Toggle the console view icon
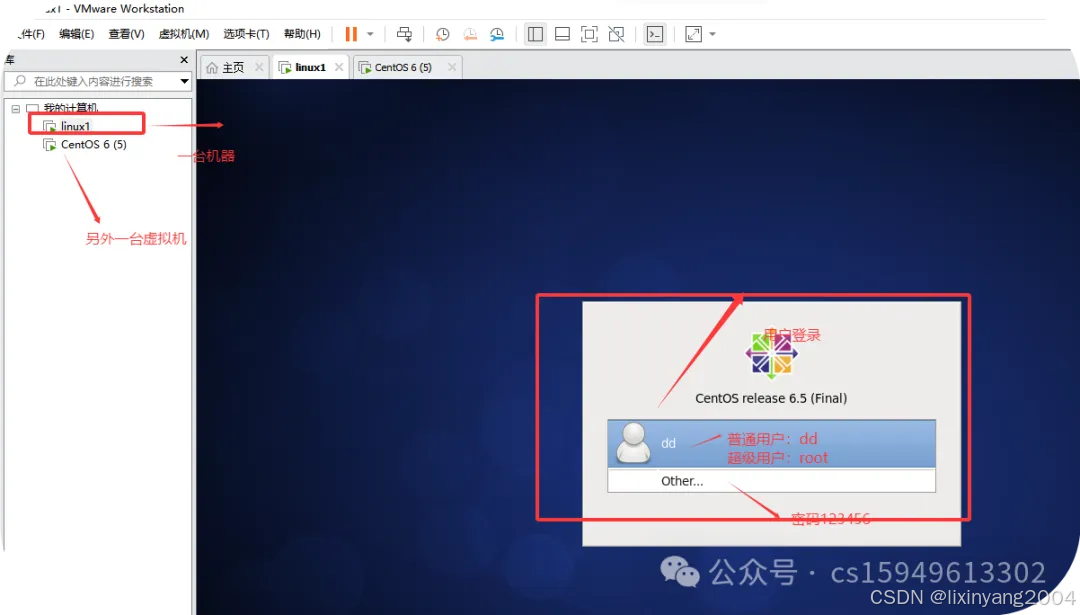 [654, 34]
